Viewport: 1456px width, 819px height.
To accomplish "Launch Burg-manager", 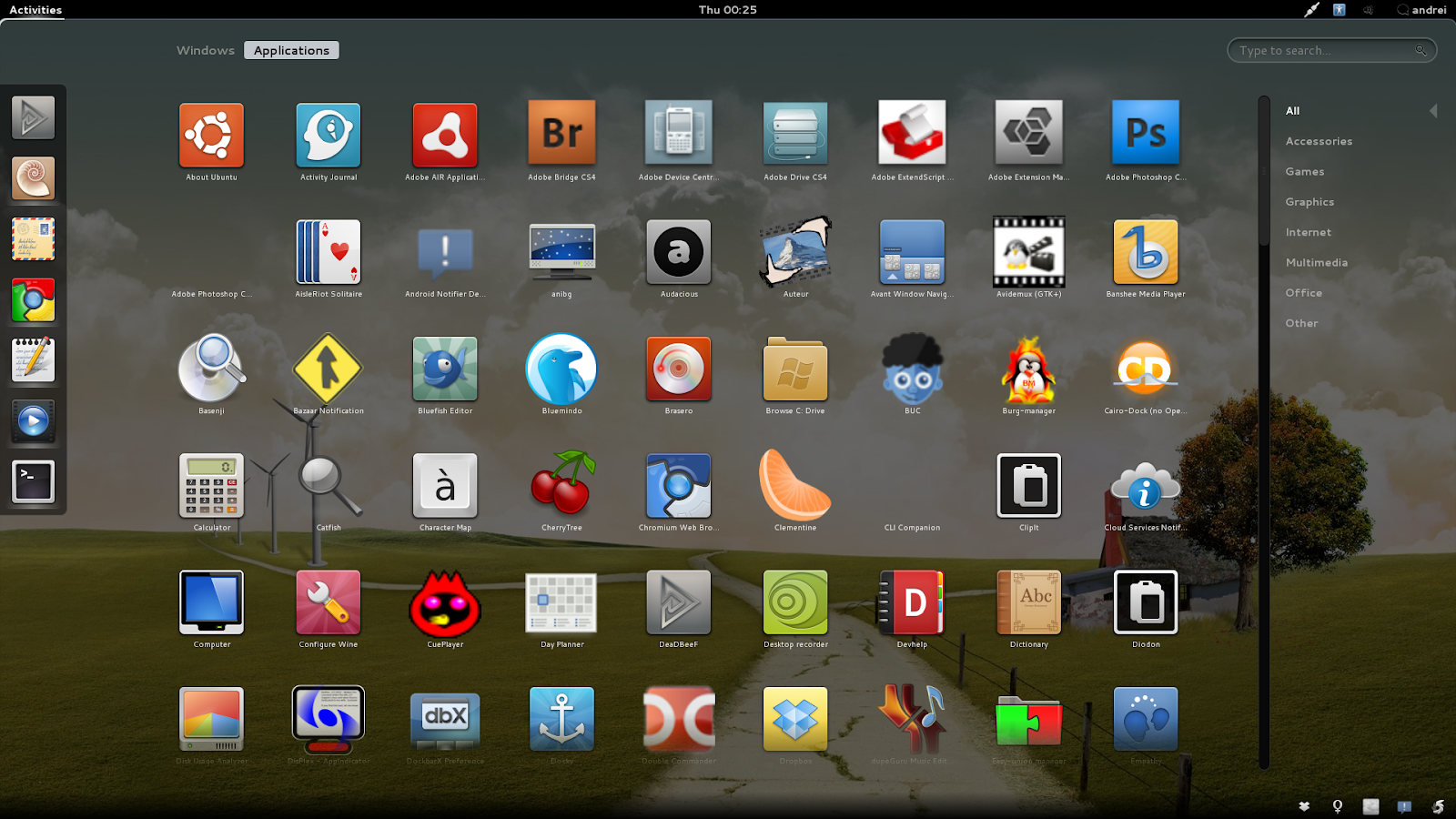I will [x=1029, y=369].
